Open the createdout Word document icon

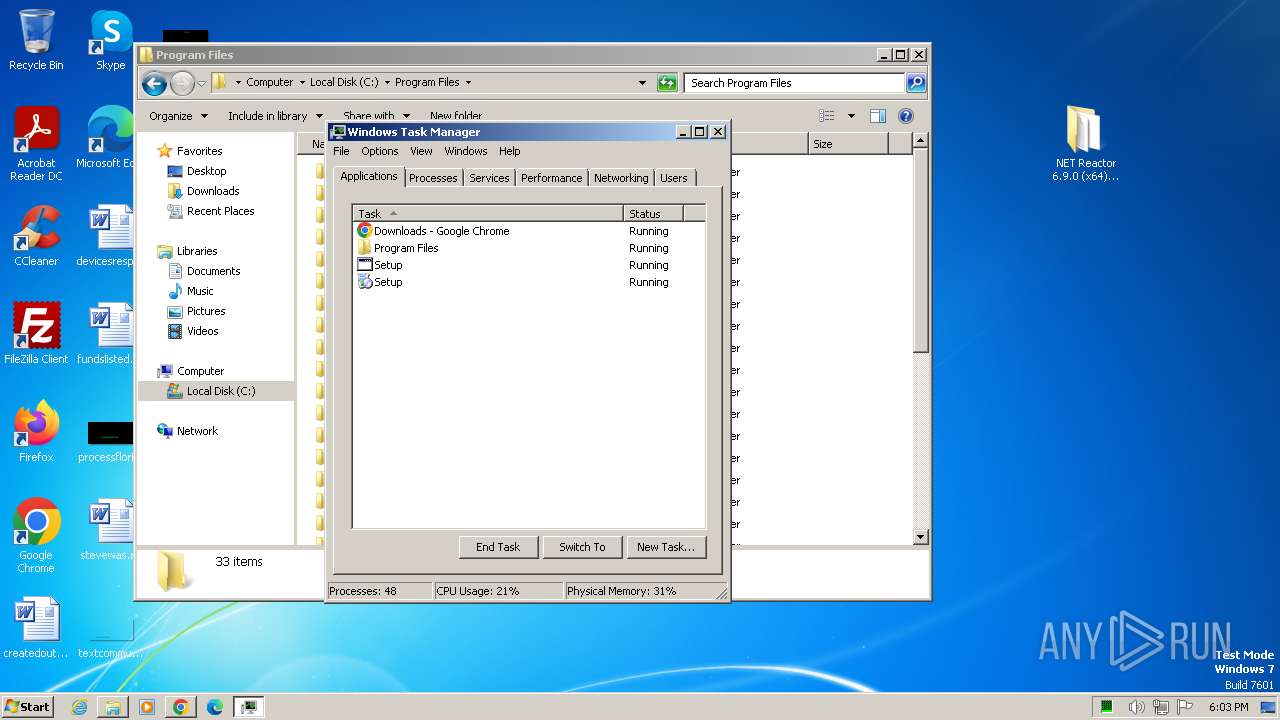pyautogui.click(x=36, y=628)
